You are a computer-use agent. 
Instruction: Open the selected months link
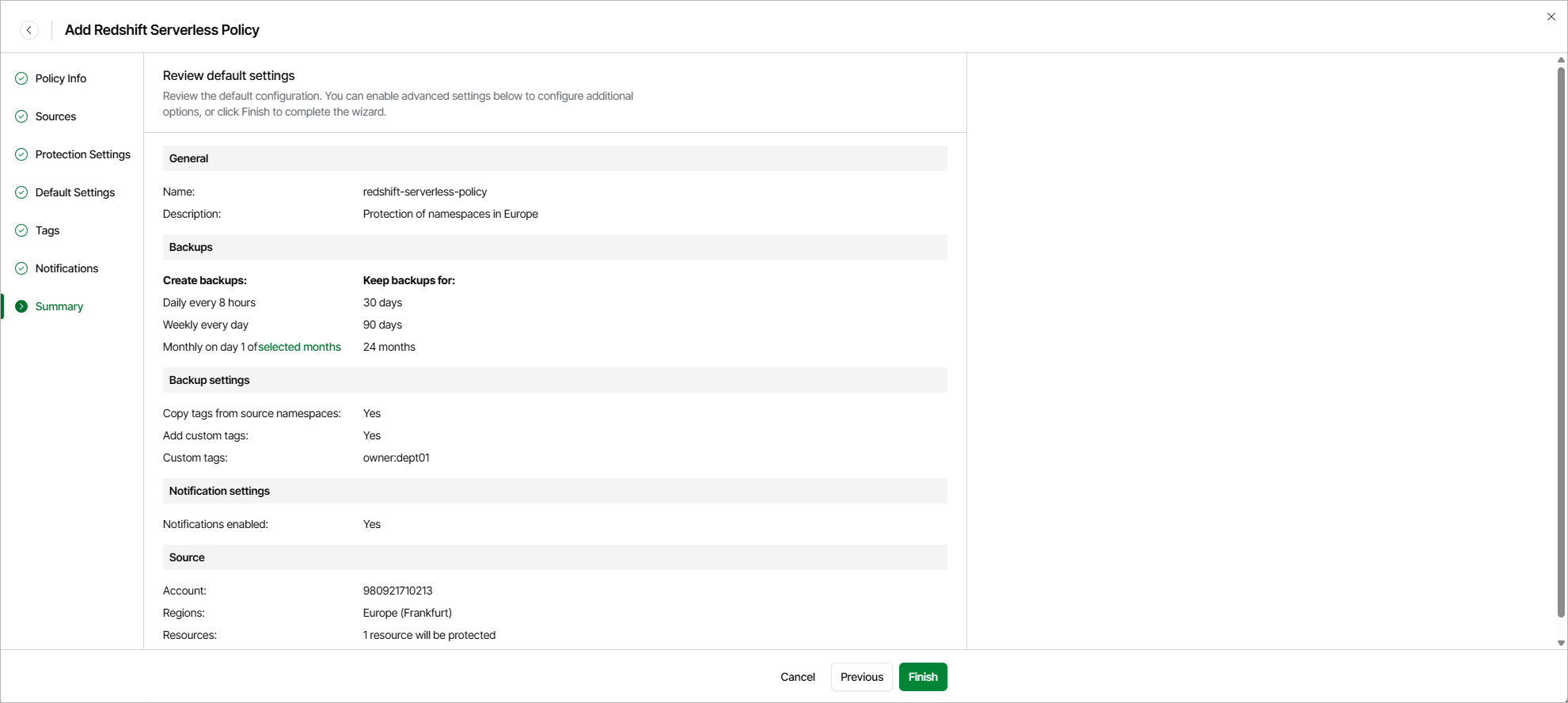pos(299,347)
